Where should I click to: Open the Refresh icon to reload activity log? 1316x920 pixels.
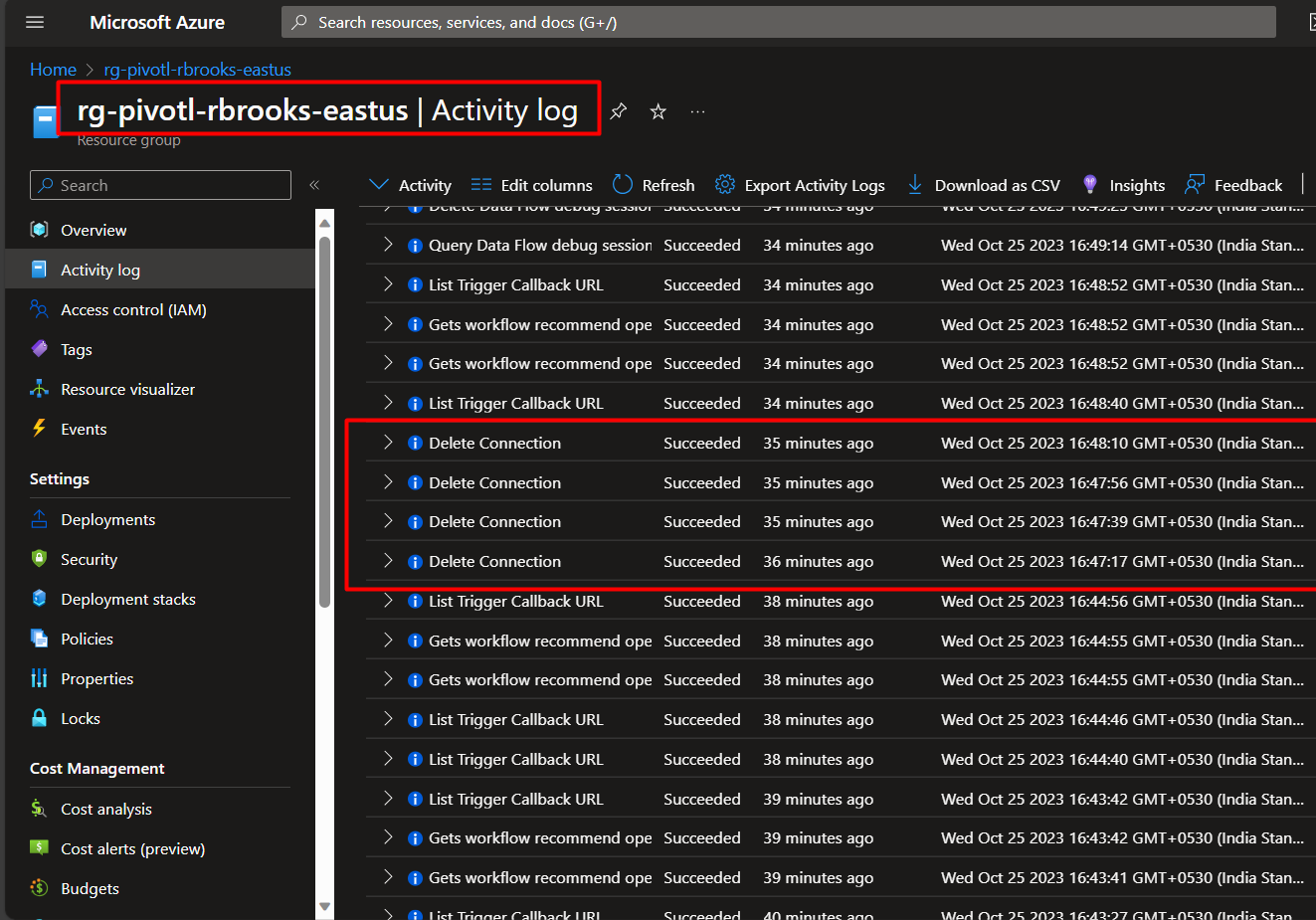(x=624, y=184)
